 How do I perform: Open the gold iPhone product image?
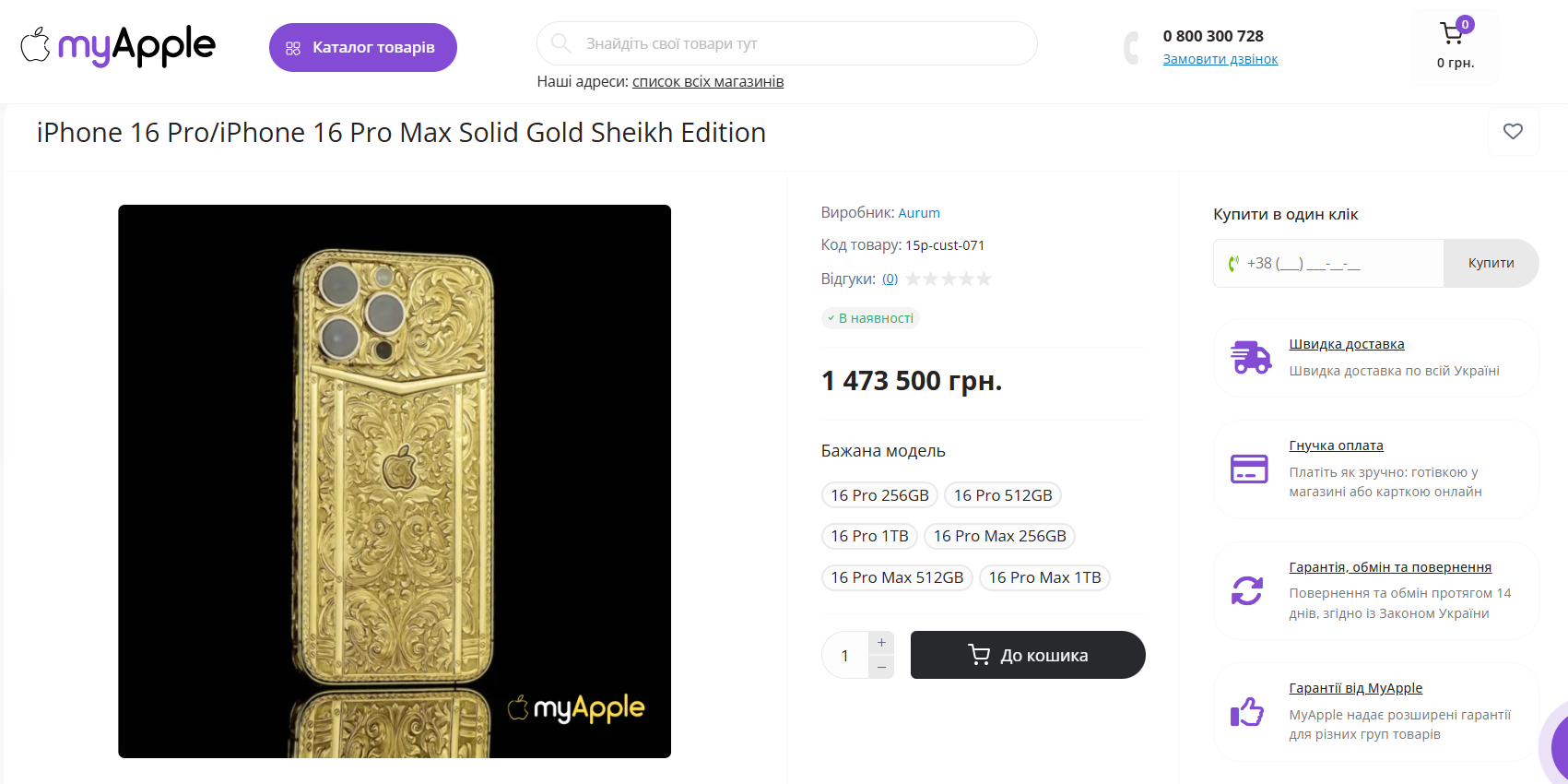click(x=395, y=481)
